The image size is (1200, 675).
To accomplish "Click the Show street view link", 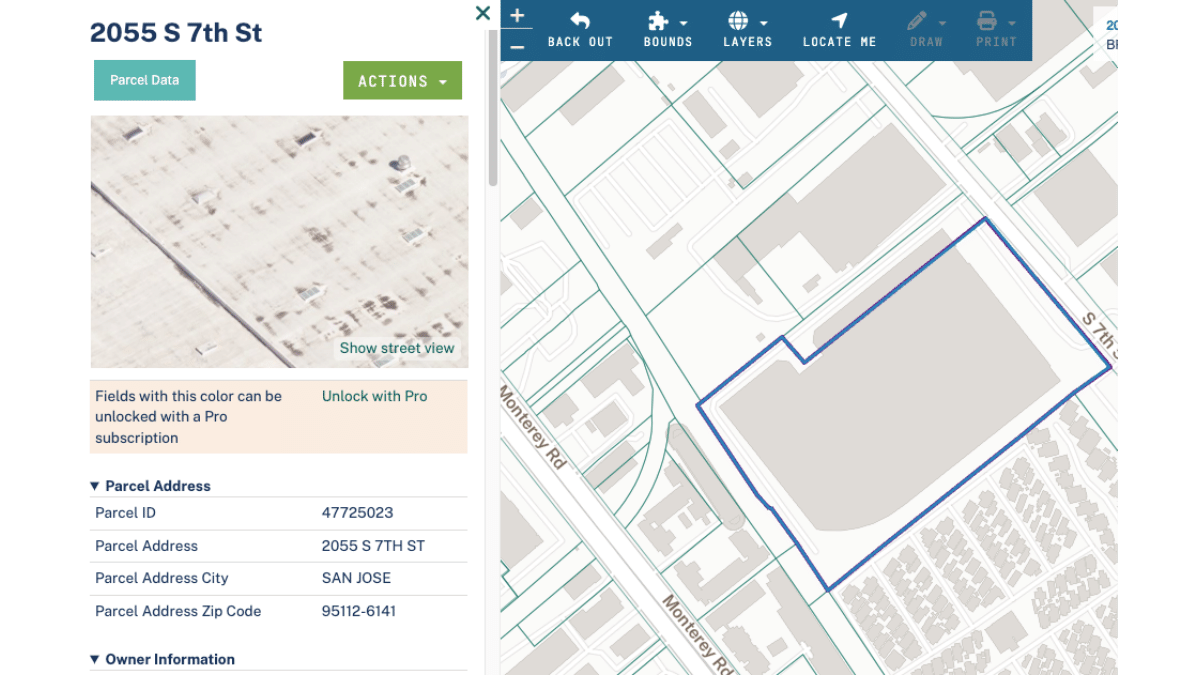I will coord(396,348).
